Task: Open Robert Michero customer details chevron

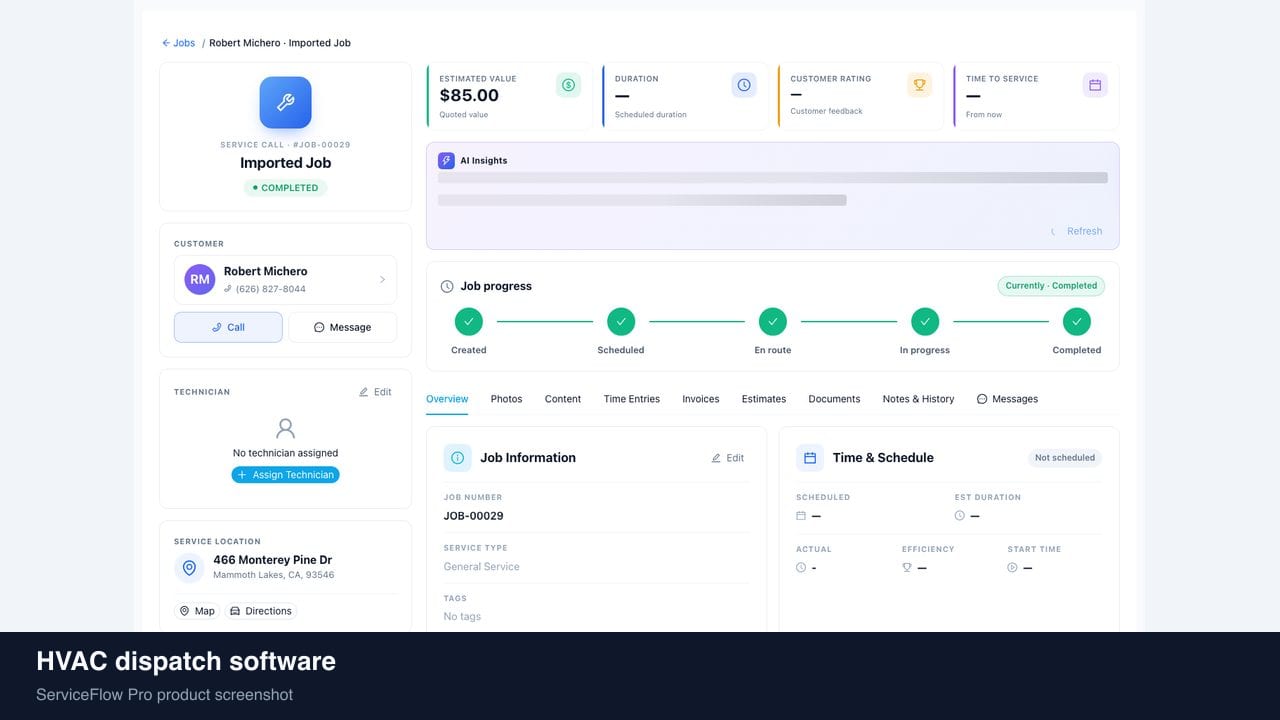Action: tap(382, 280)
